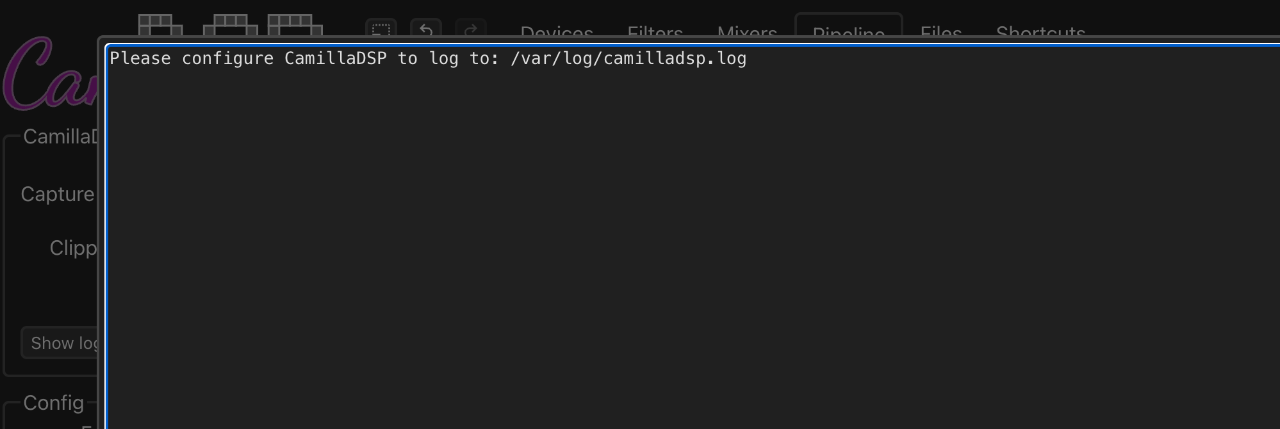1280x429 pixels.
Task: Click the /var/log/camilladsp.log path text
Action: [628, 58]
